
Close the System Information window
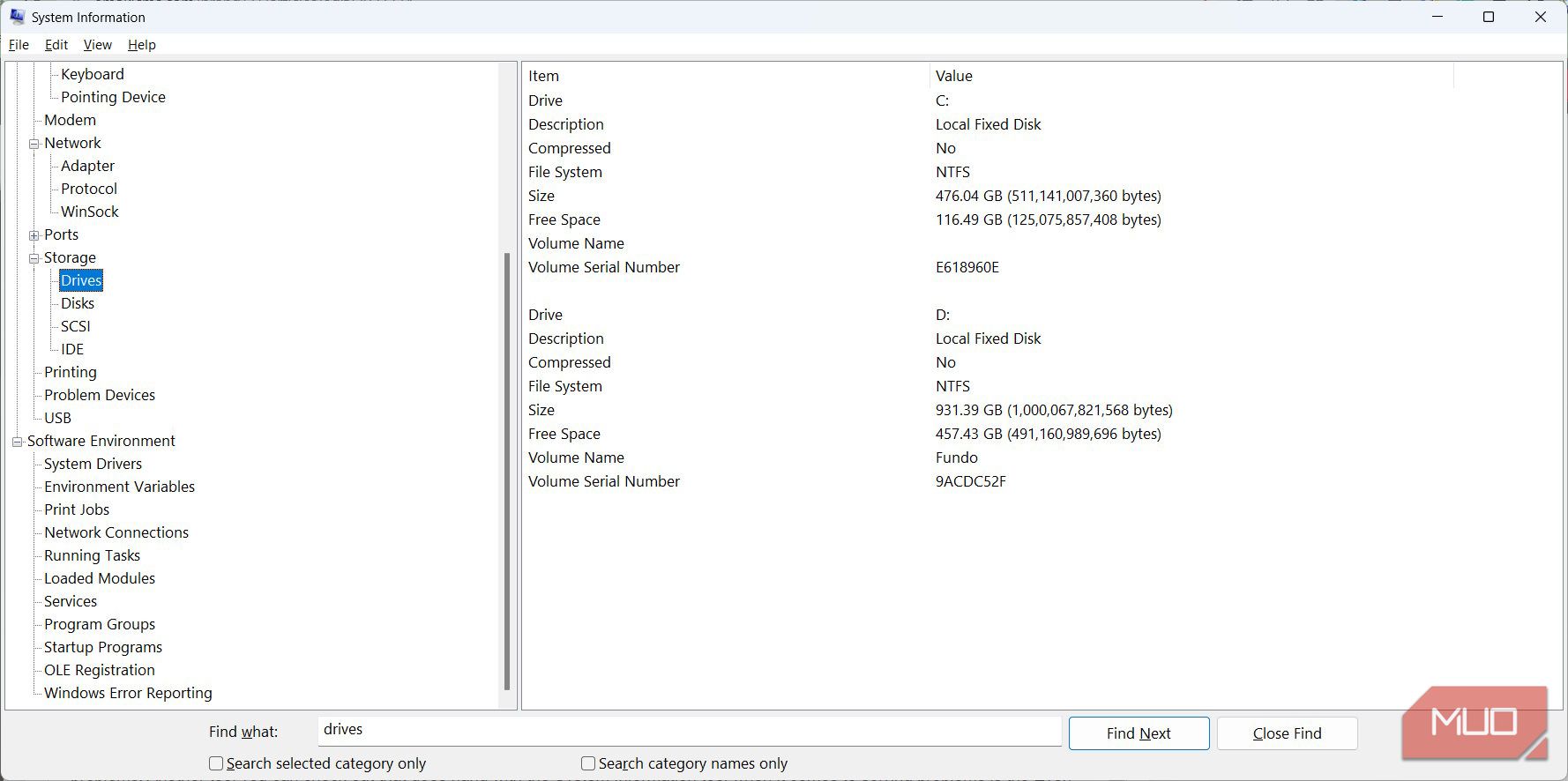tap(1541, 17)
